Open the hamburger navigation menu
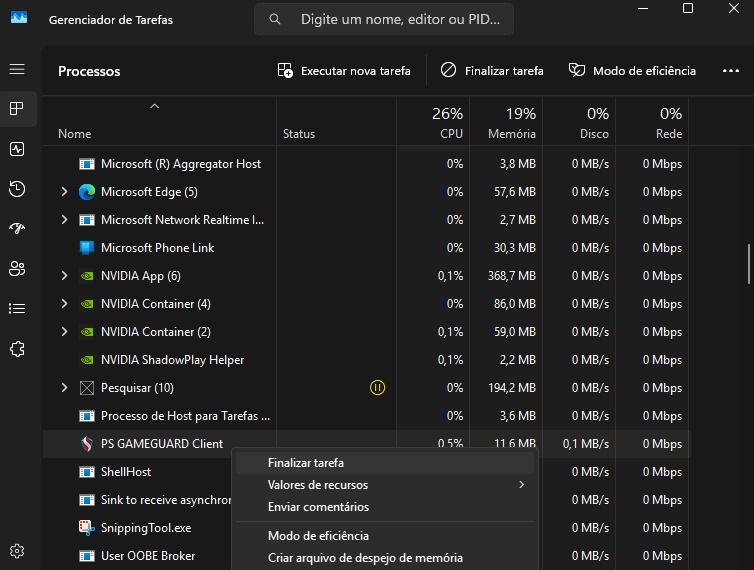The height and width of the screenshot is (570, 754). pyautogui.click(x=17, y=69)
